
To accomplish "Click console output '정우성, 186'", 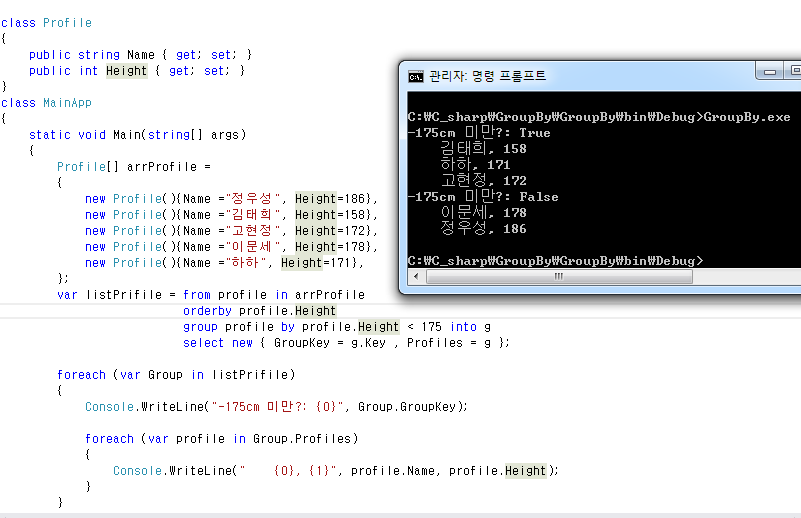I will click(483, 228).
